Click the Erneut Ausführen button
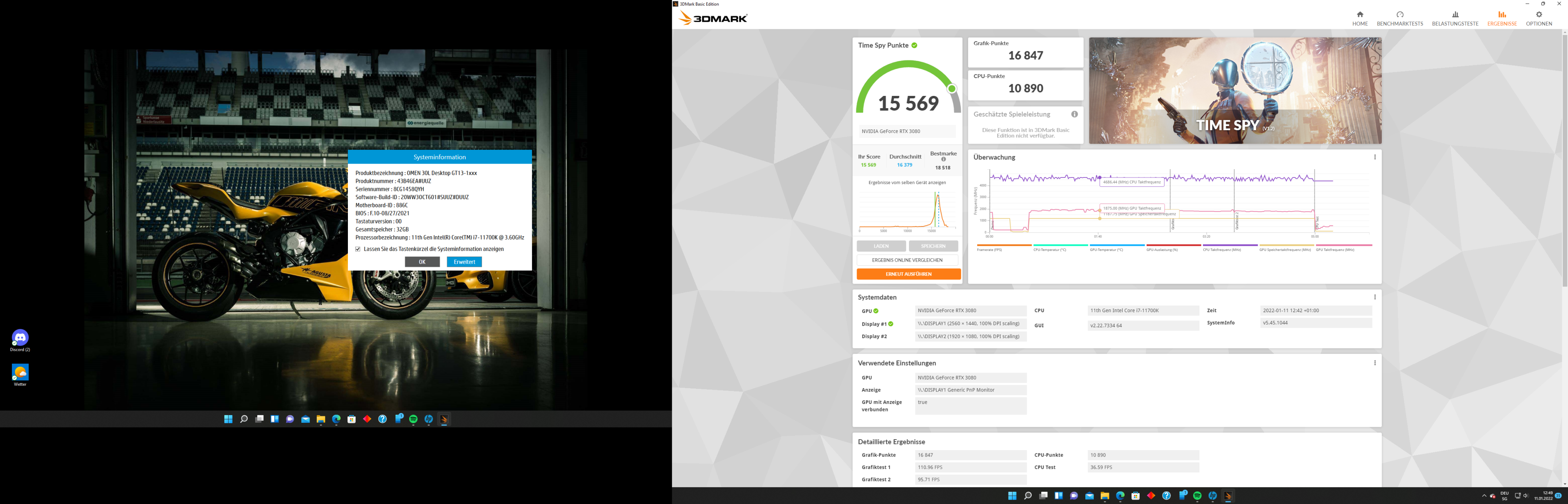The height and width of the screenshot is (504, 1568). (908, 274)
